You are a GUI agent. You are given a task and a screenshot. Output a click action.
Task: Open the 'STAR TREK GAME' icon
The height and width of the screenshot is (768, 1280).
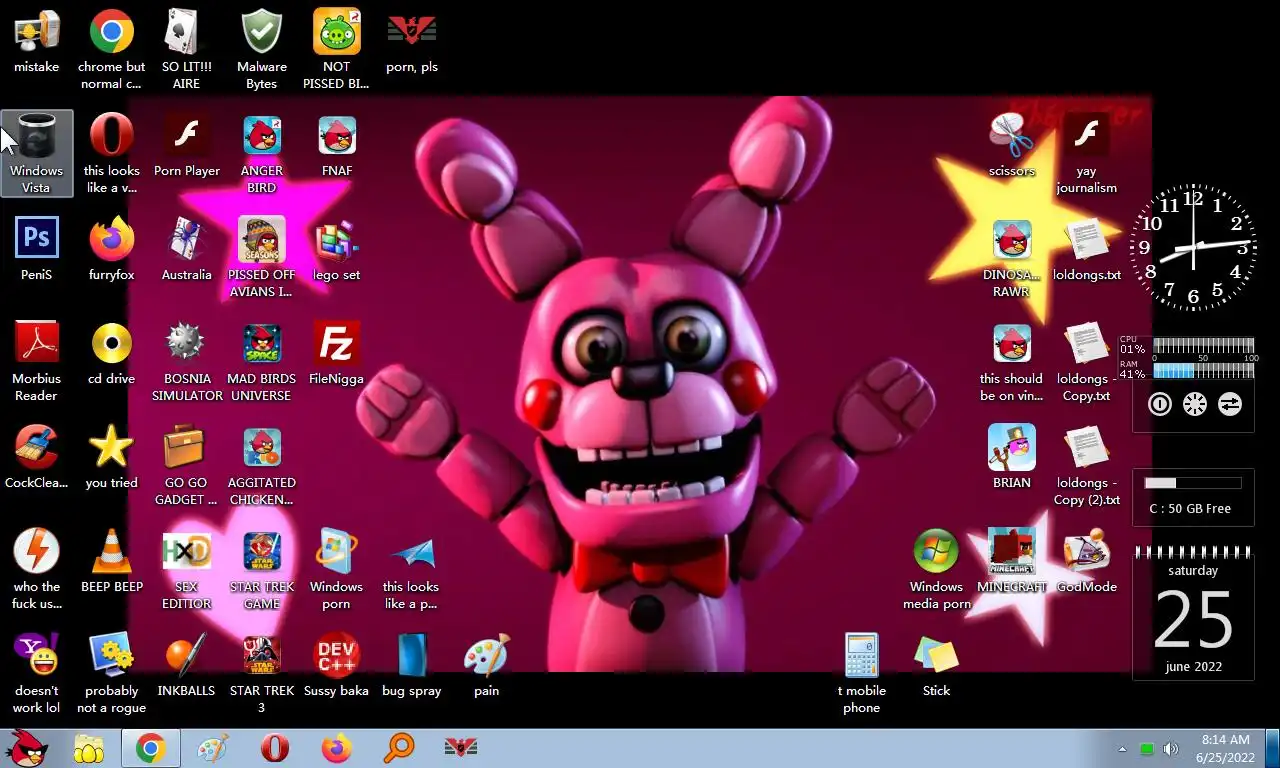pyautogui.click(x=261, y=569)
